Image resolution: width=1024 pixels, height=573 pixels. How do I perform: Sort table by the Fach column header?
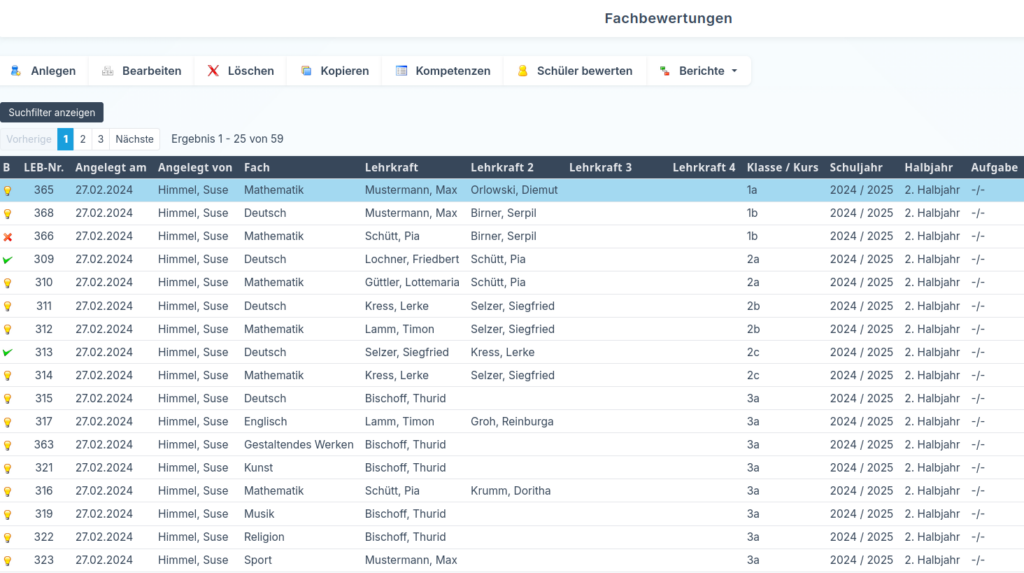click(257, 167)
